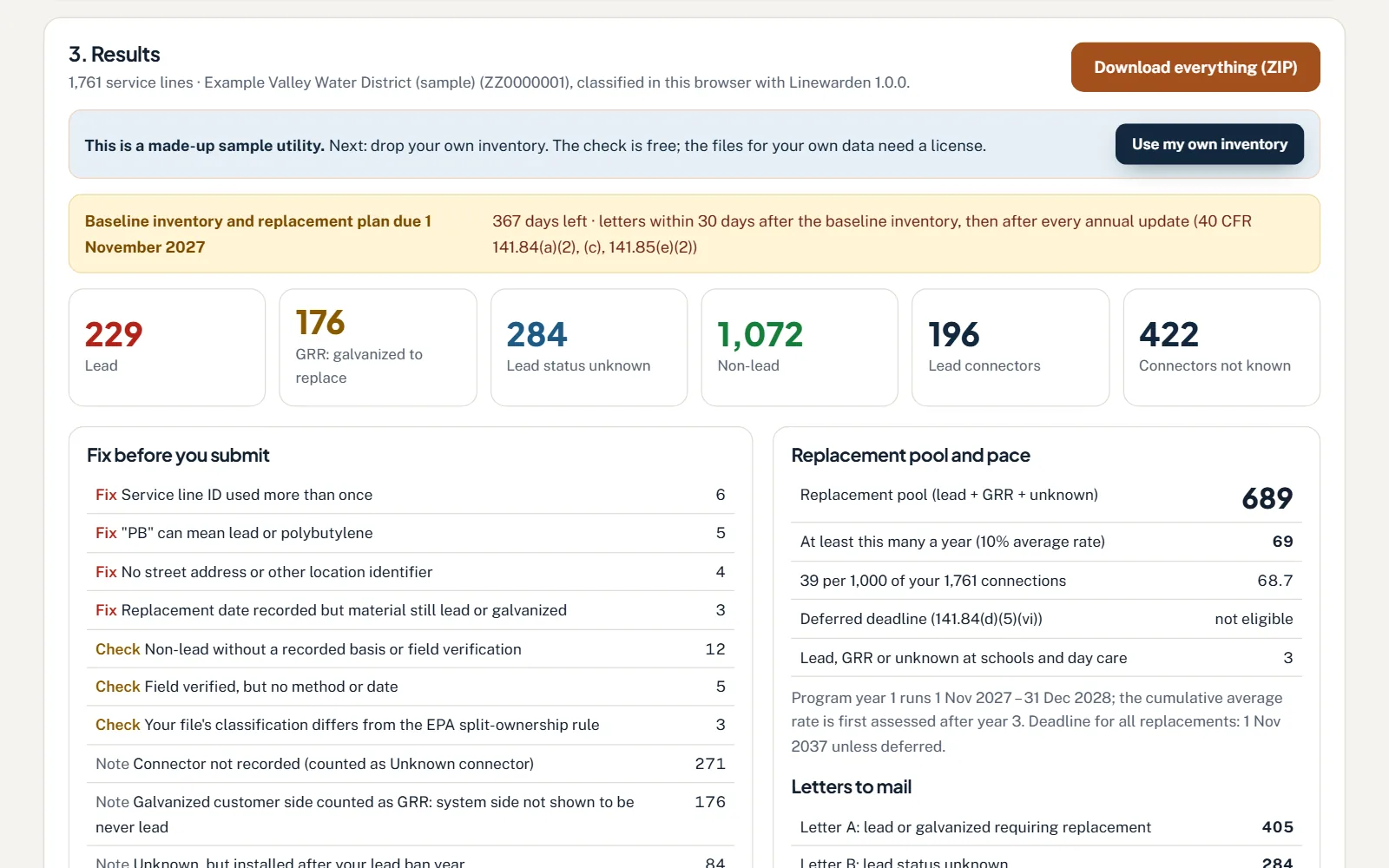
Task: Click the made-up sample utility notice text
Action: (536, 146)
